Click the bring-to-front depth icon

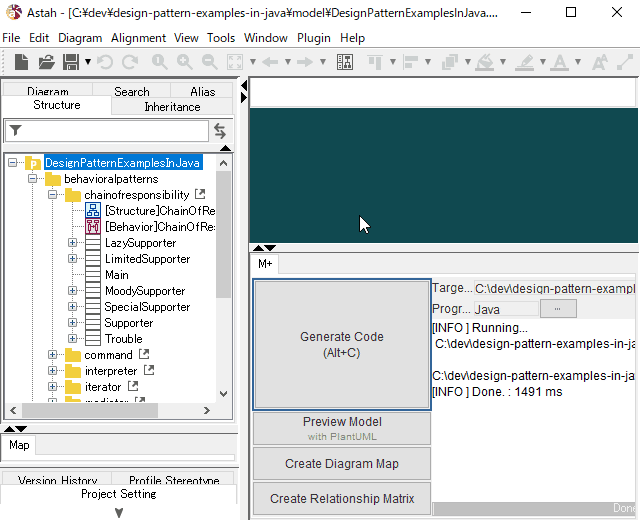click(x=450, y=62)
